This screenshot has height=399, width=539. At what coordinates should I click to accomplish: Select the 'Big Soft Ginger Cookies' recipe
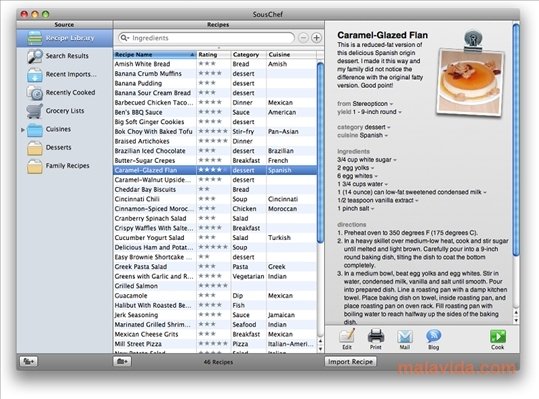(x=149, y=122)
